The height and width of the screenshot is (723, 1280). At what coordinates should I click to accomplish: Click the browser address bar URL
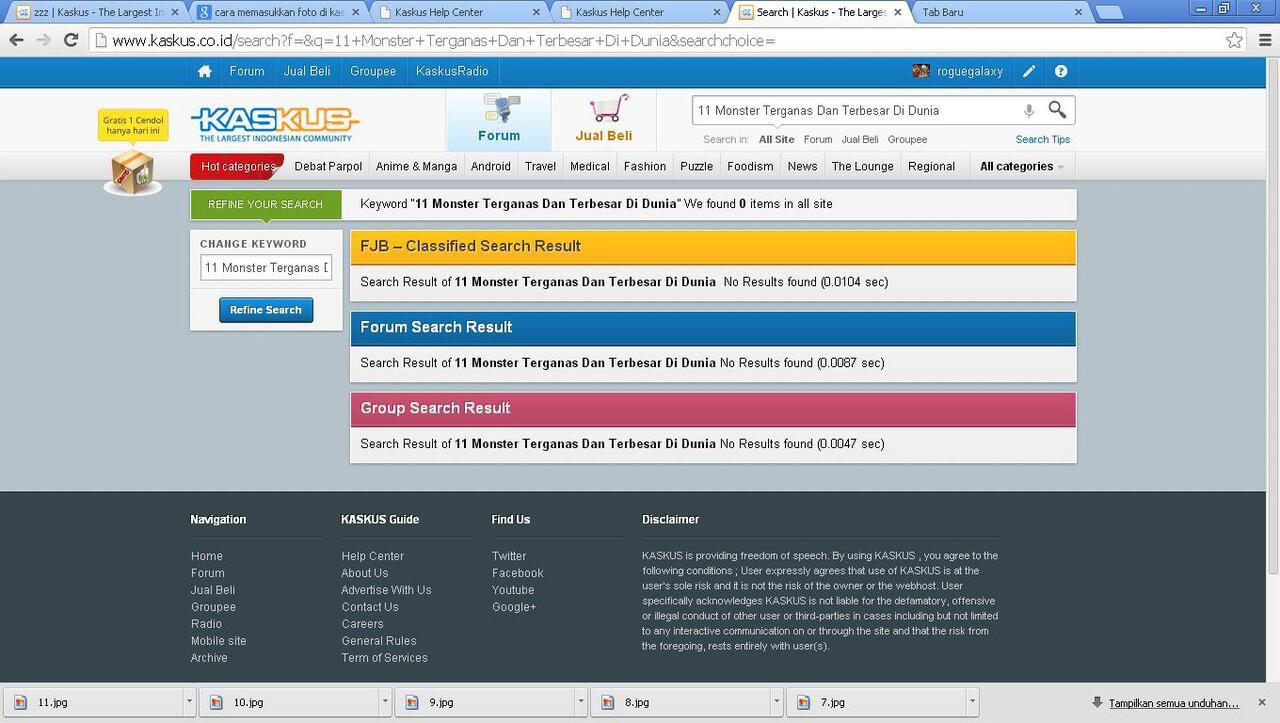(444, 41)
